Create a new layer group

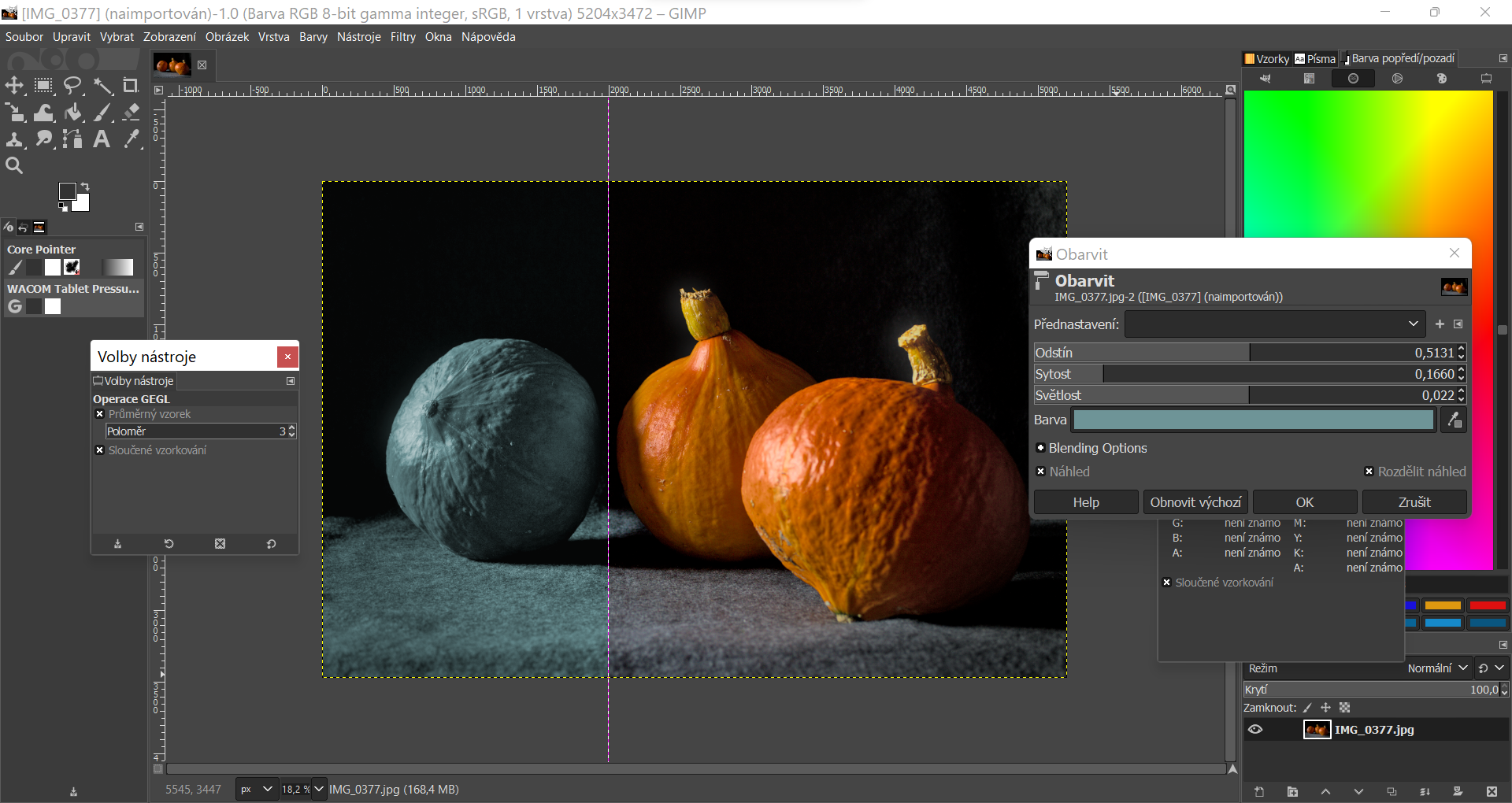pos(1292,791)
